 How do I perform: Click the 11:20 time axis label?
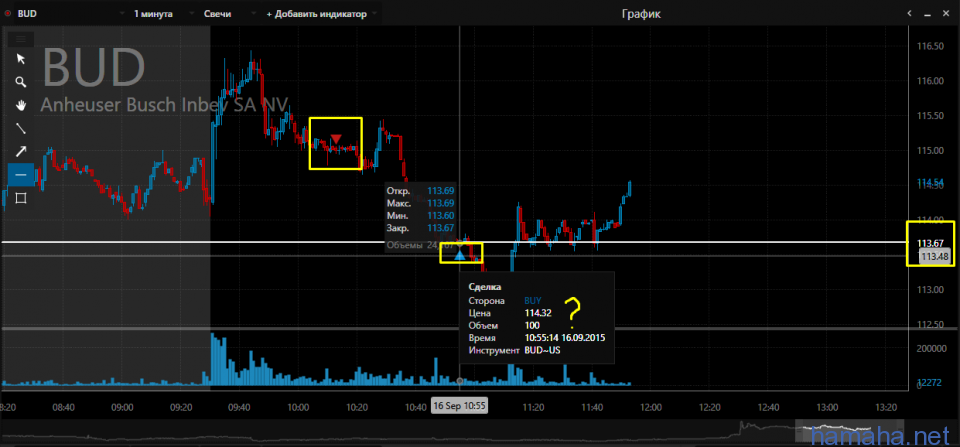pos(533,407)
